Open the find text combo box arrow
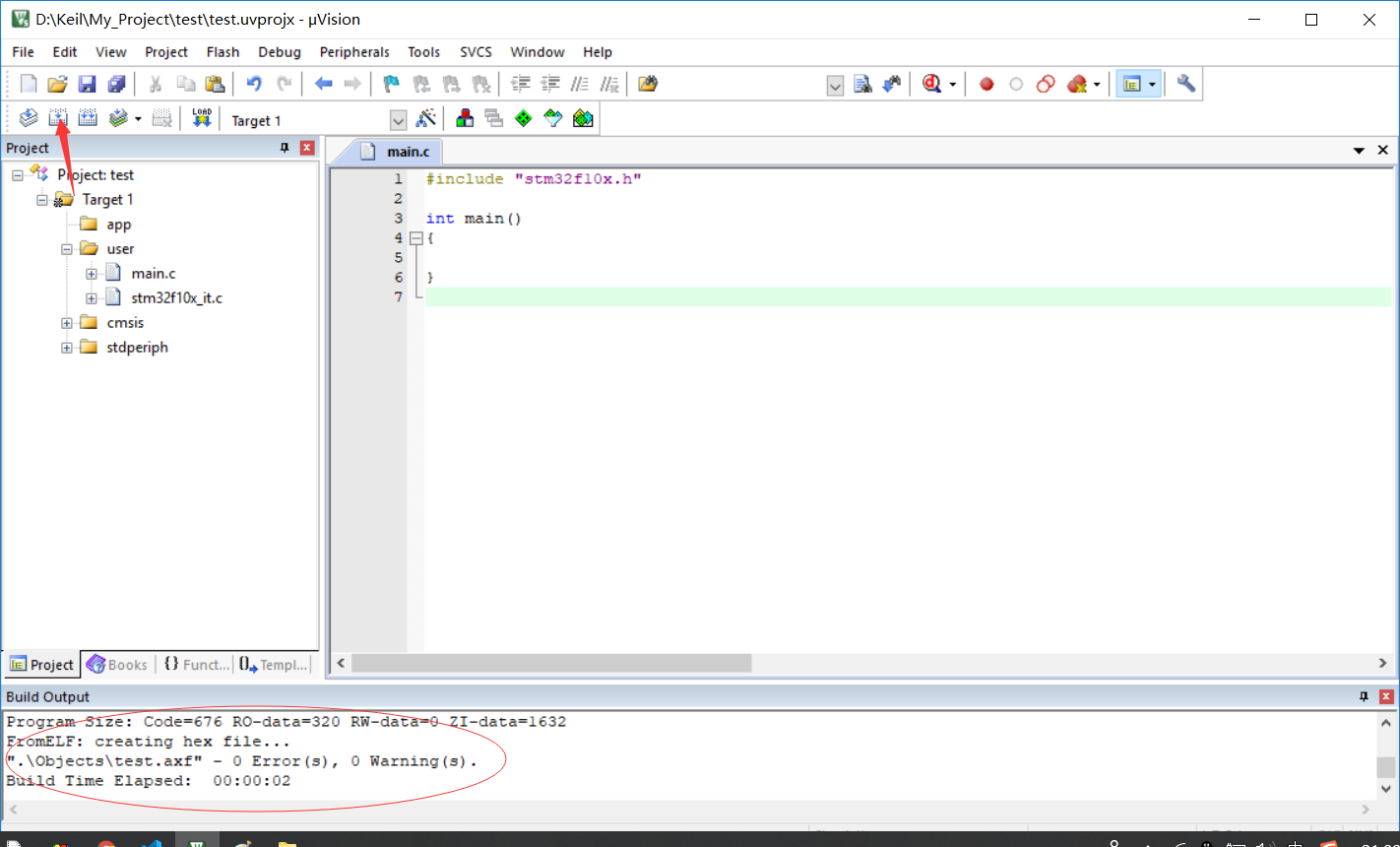 pyautogui.click(x=835, y=86)
